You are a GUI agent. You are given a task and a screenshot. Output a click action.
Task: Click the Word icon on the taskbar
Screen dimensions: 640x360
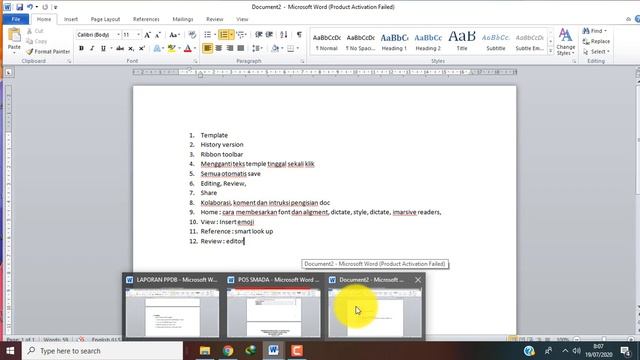[273, 351]
